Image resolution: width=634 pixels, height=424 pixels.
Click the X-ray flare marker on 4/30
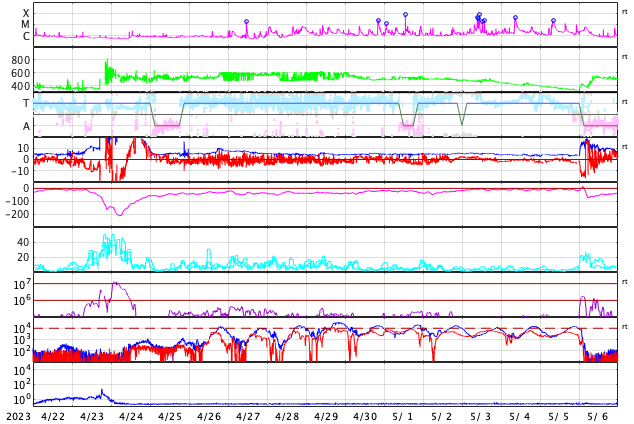tap(378, 20)
